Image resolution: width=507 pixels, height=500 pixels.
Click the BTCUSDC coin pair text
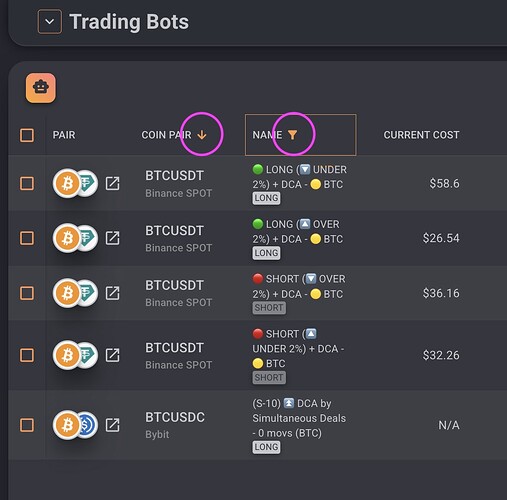[x=175, y=417]
